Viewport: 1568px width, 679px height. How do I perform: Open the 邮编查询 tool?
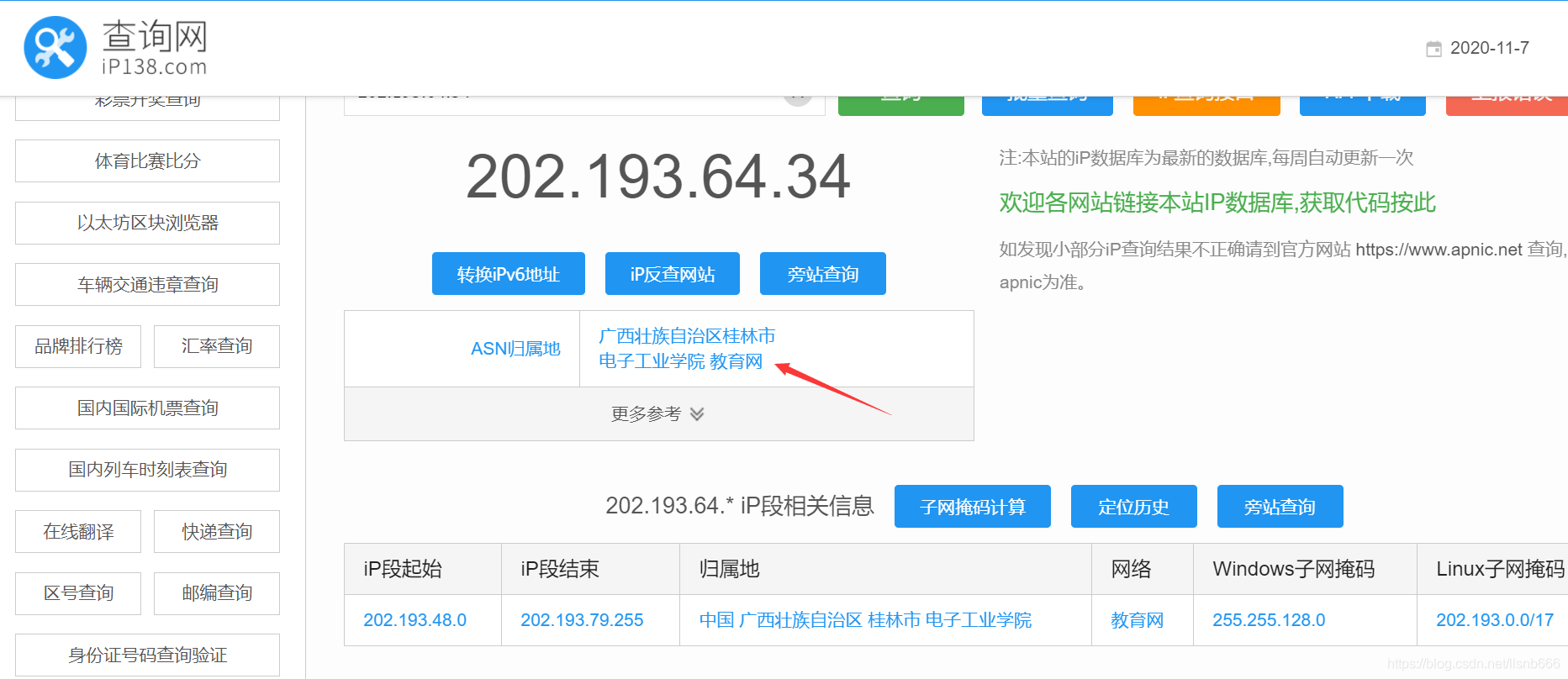217,593
